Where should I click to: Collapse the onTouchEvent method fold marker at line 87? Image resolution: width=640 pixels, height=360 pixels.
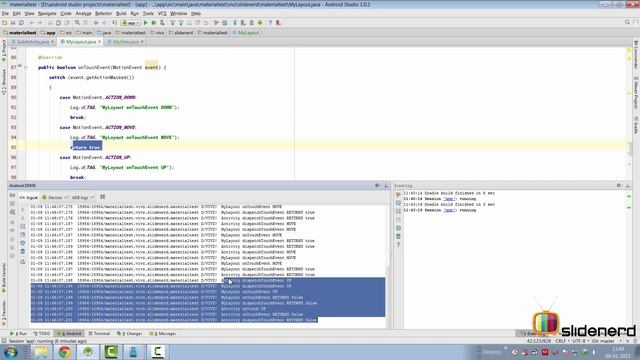pyautogui.click(x=26, y=67)
